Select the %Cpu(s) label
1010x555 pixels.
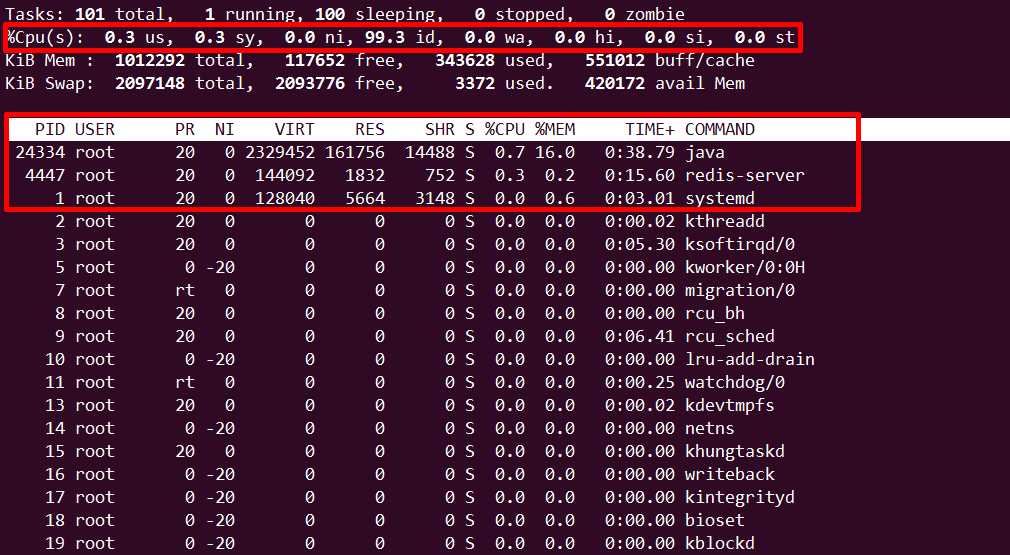(x=45, y=37)
